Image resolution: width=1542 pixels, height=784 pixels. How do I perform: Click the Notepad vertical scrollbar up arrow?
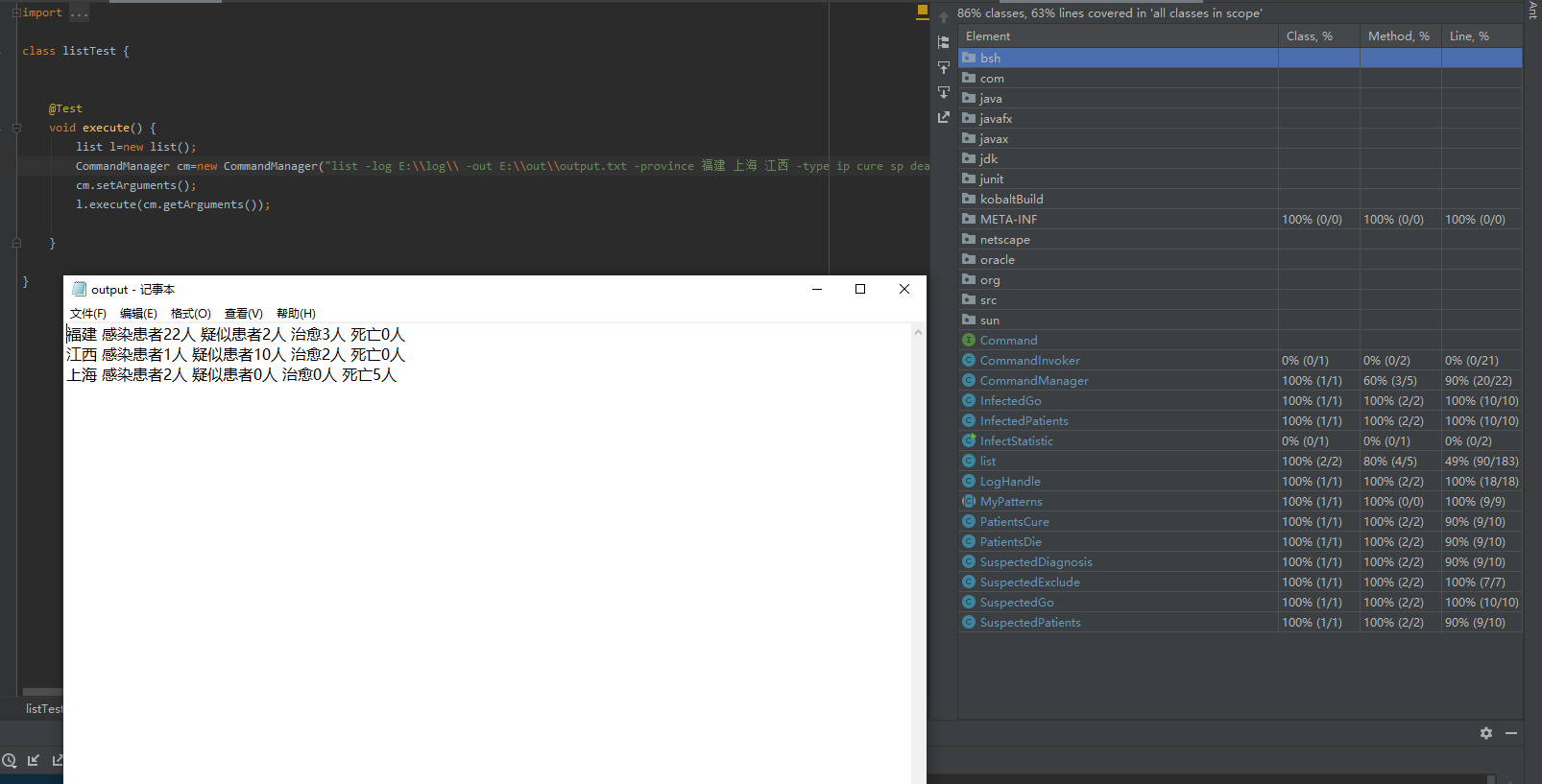click(x=918, y=332)
